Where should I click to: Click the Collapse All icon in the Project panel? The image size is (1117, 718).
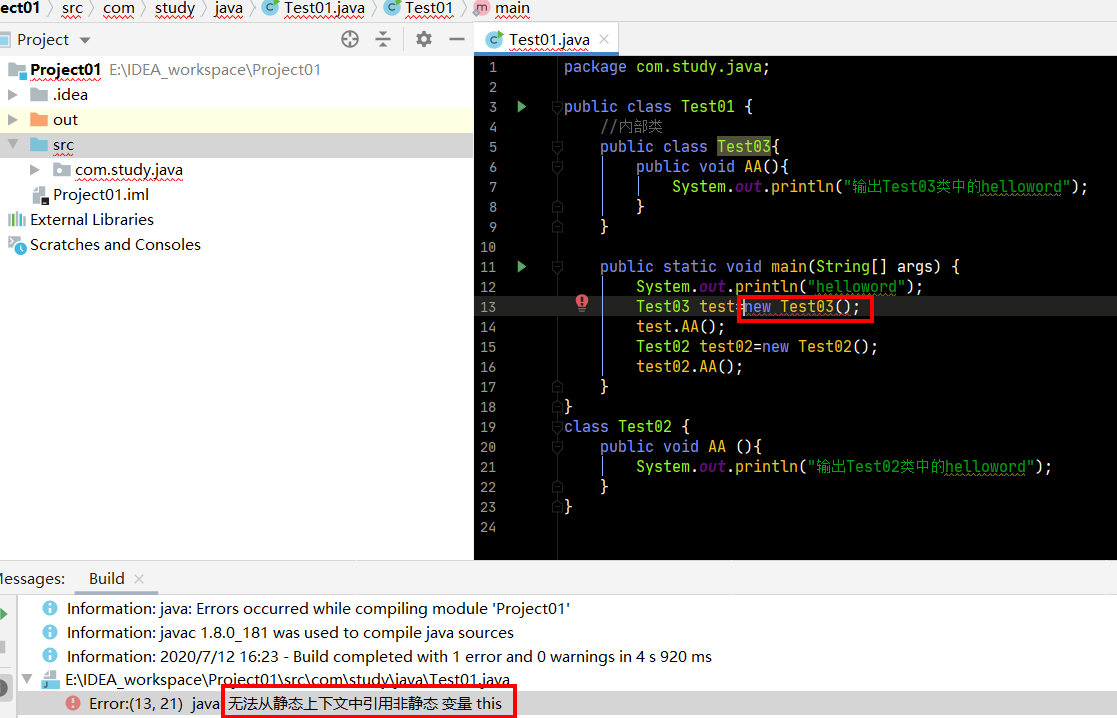pos(383,39)
